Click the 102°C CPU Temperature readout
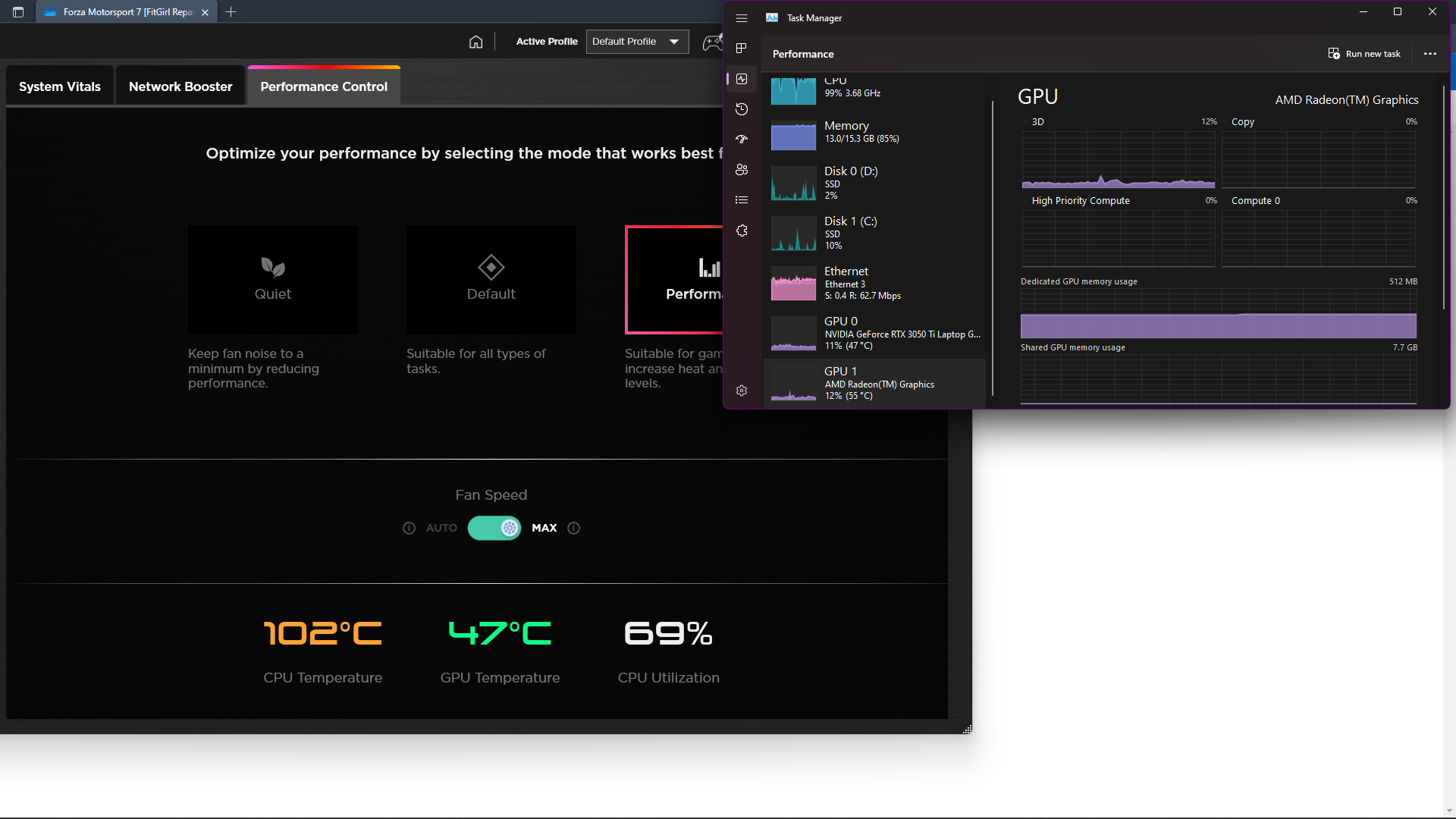The height and width of the screenshot is (819, 1456). 323,633
